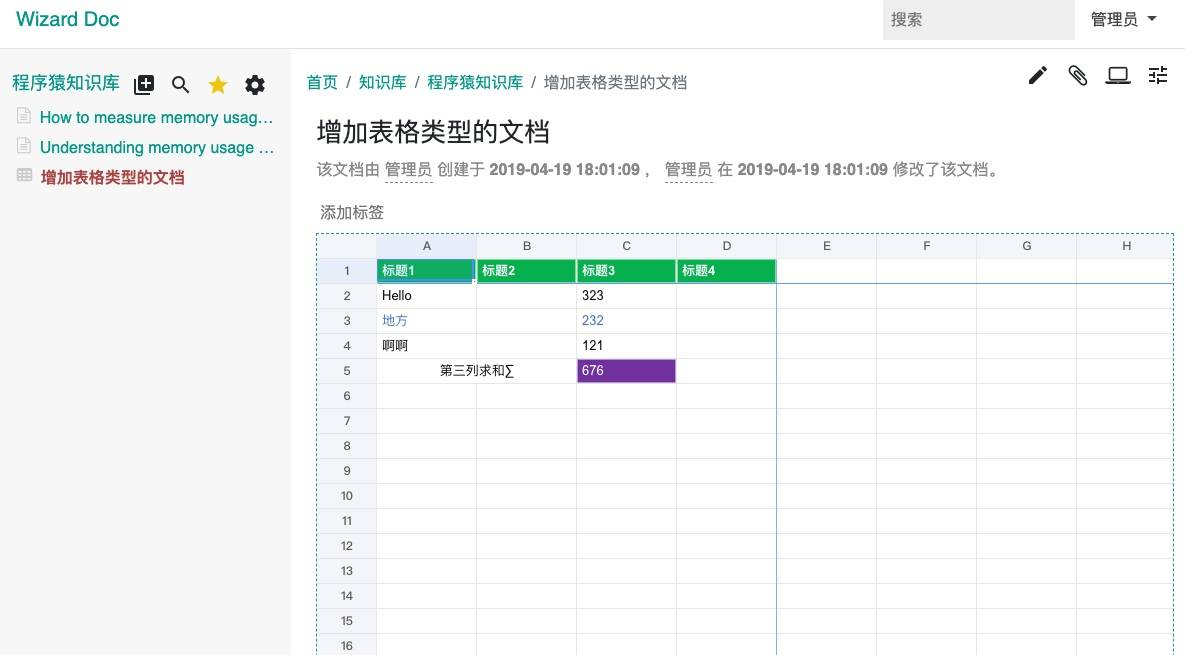The height and width of the screenshot is (655, 1185).
Task: Toggle the yellow star favorite icon
Action: pos(218,85)
